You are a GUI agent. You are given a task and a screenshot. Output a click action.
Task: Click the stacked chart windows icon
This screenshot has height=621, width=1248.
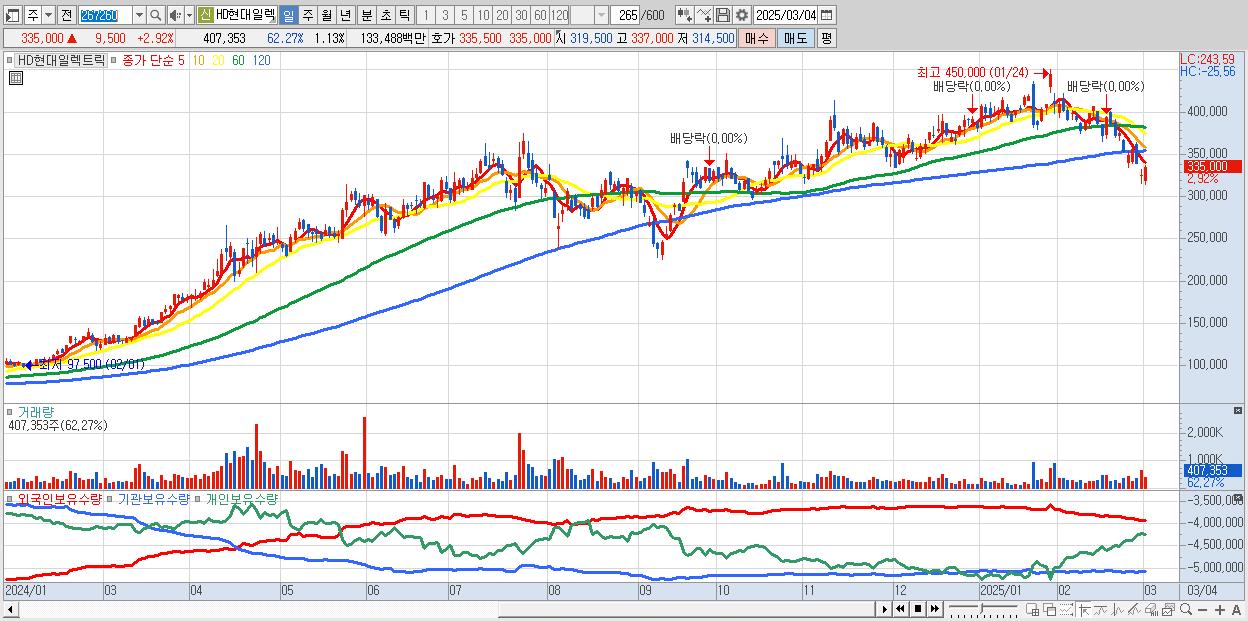click(x=1168, y=610)
